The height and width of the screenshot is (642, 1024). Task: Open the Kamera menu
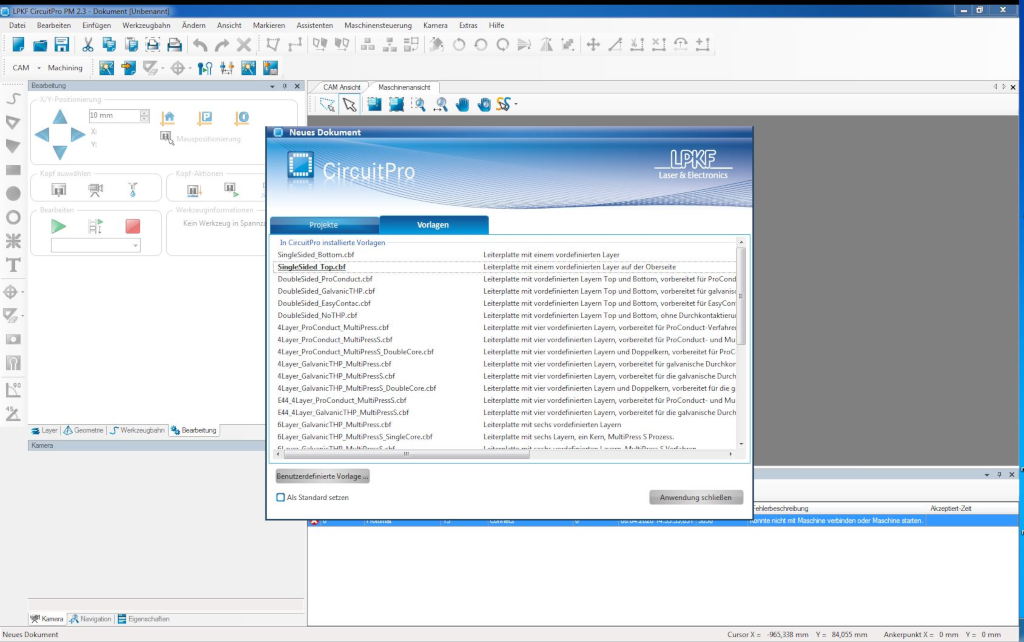(435, 25)
